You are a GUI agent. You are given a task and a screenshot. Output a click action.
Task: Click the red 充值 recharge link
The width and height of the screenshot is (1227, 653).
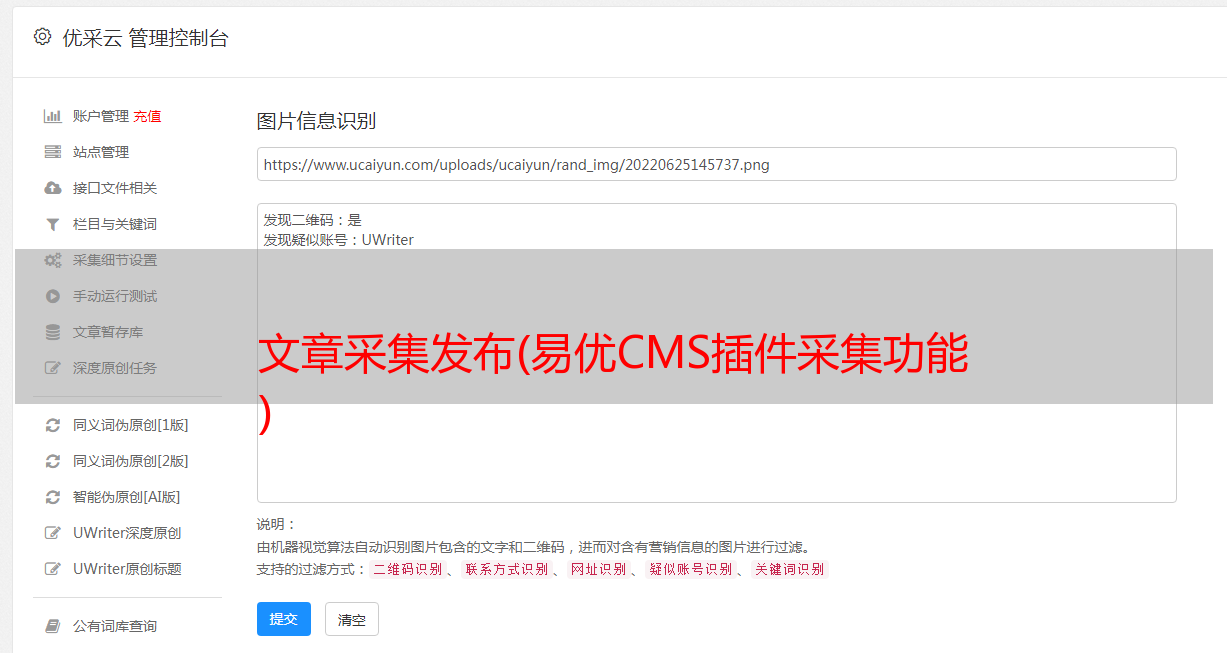tap(147, 116)
